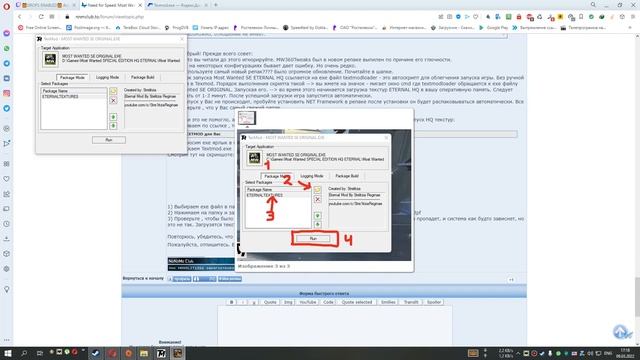Click the search tabs magnifier icon
640x360 pixels.
pos(593,5)
